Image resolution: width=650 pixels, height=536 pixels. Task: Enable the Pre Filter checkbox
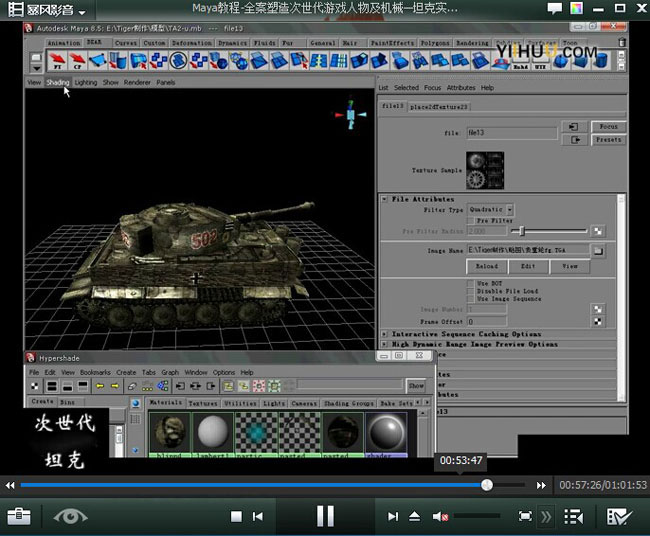click(471, 221)
